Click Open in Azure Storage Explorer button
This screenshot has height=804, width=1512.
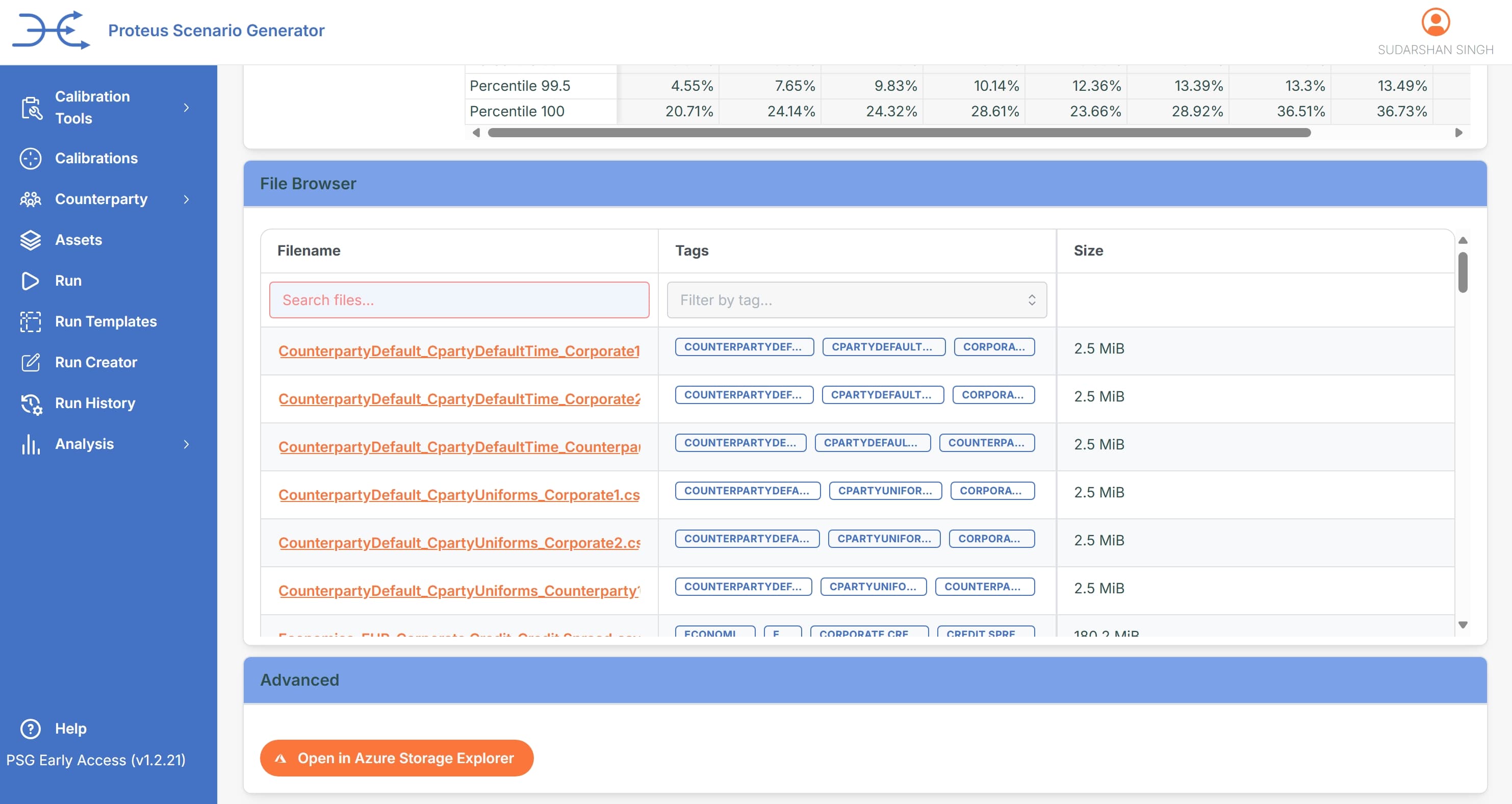(x=396, y=758)
